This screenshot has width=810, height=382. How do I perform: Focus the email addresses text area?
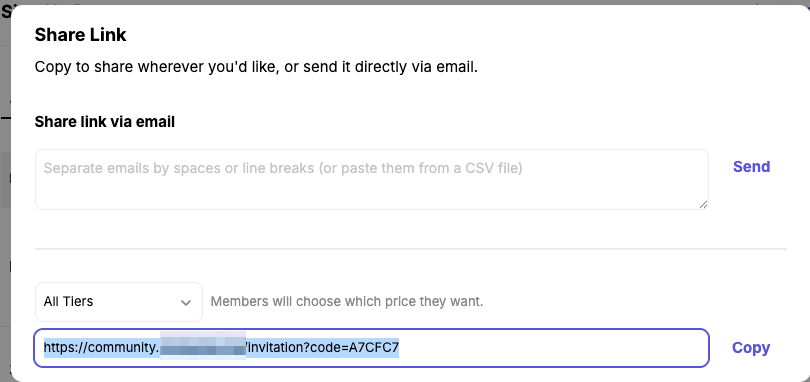click(x=371, y=179)
